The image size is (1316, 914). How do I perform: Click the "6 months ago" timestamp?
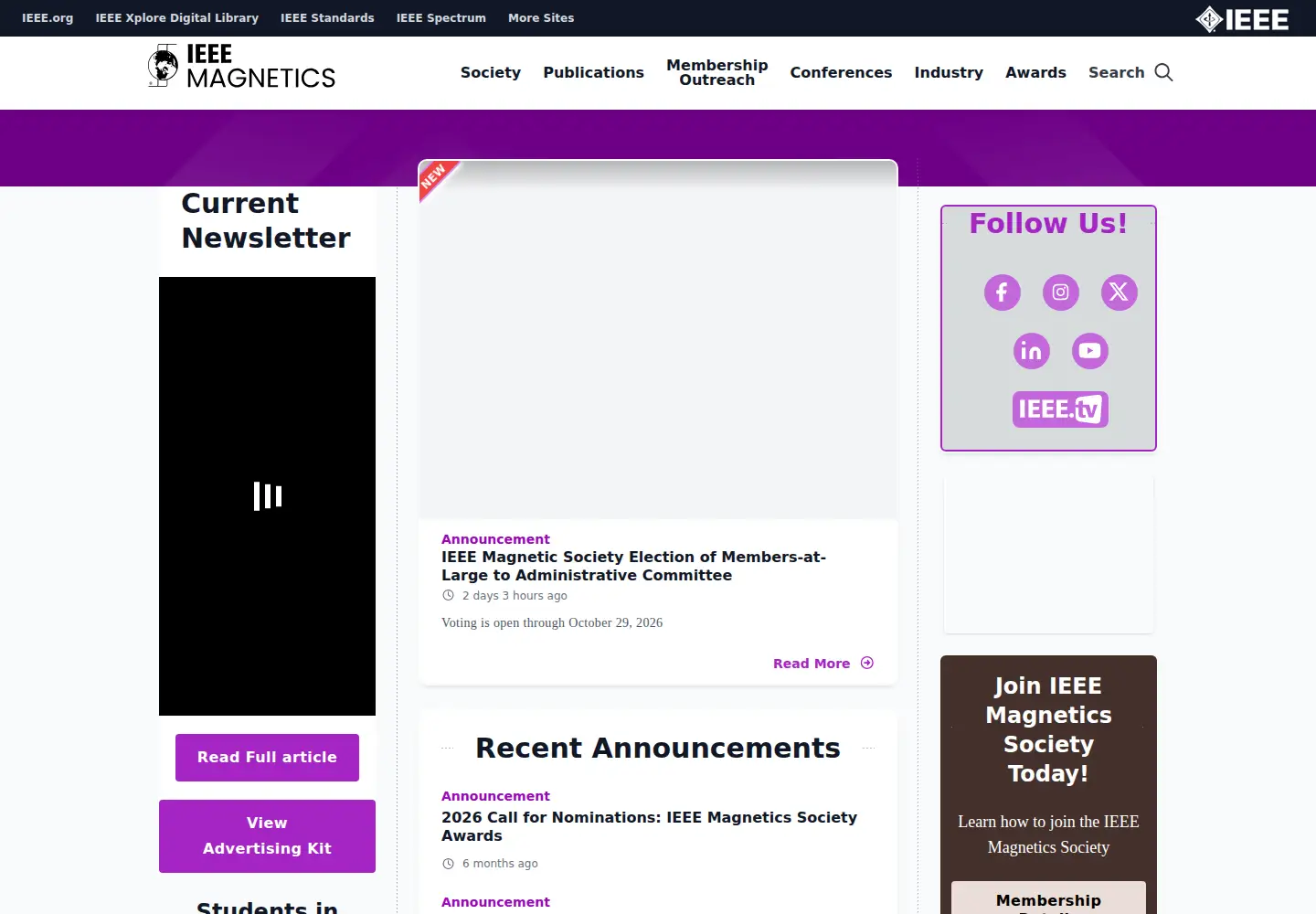tap(500, 863)
